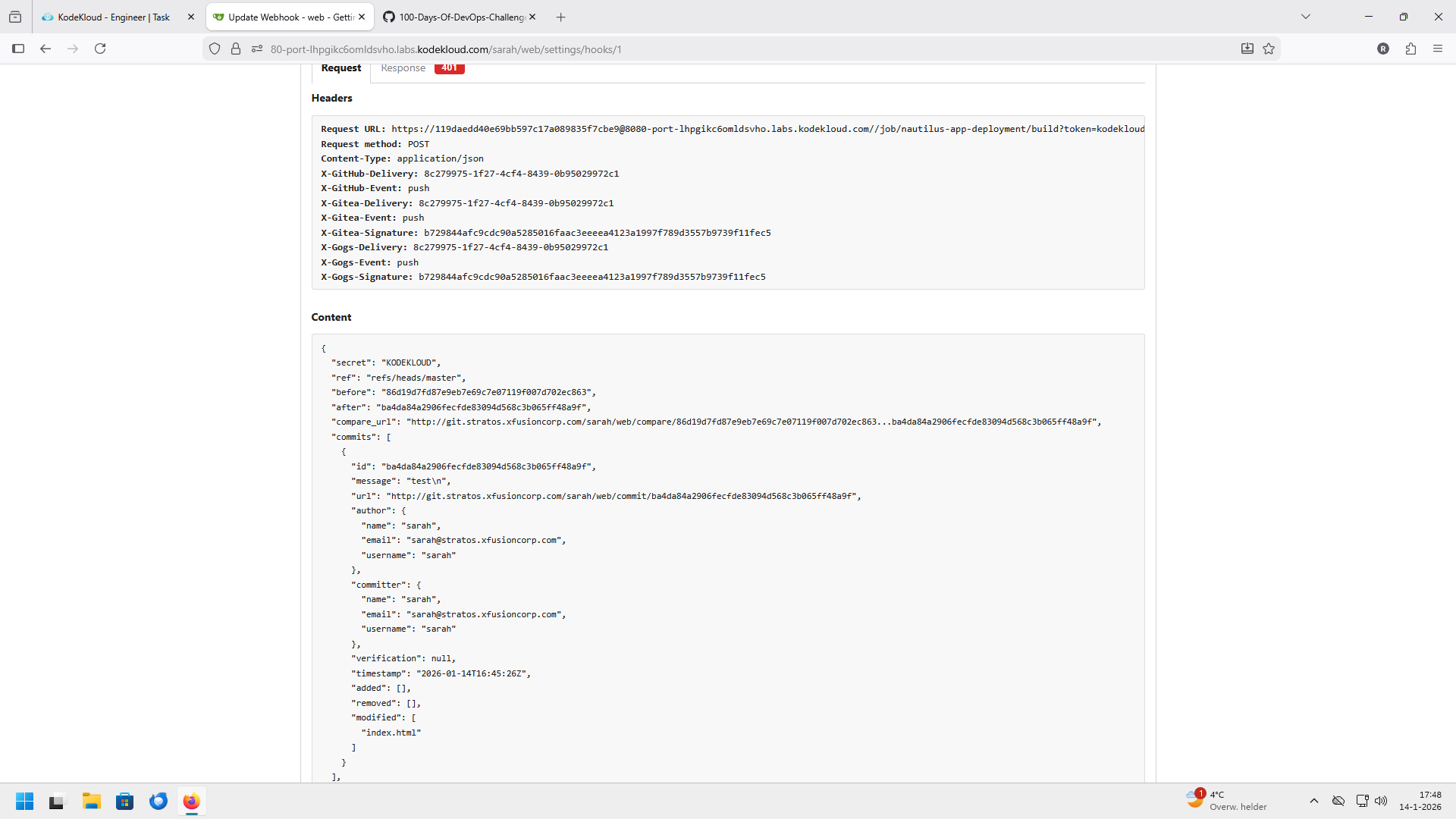Open Windows Start menu
Image resolution: width=1456 pixels, height=819 pixels.
[x=24, y=801]
